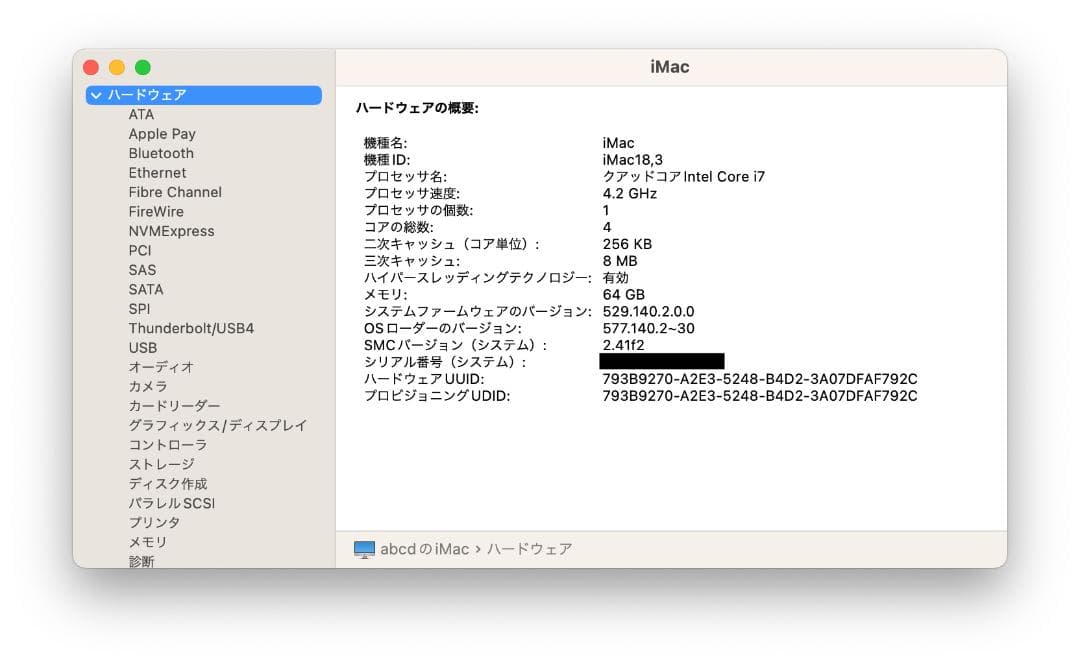The image size is (1080, 664).
Task: Open the カメラ section
Action: tap(147, 386)
